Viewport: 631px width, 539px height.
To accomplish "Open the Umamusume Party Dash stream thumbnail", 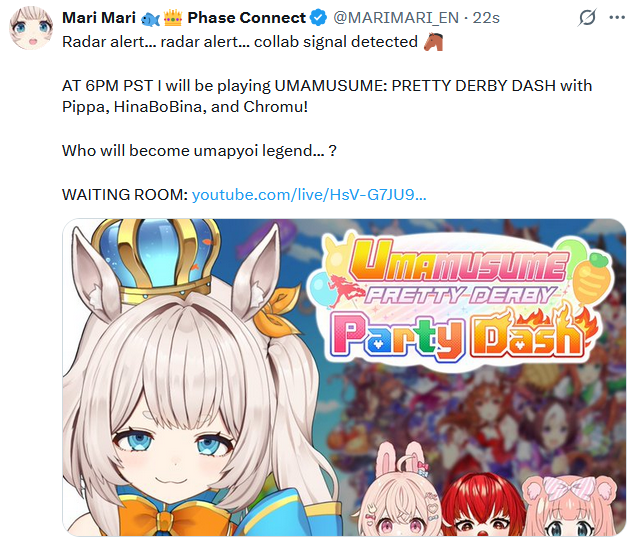I will [x=344, y=377].
